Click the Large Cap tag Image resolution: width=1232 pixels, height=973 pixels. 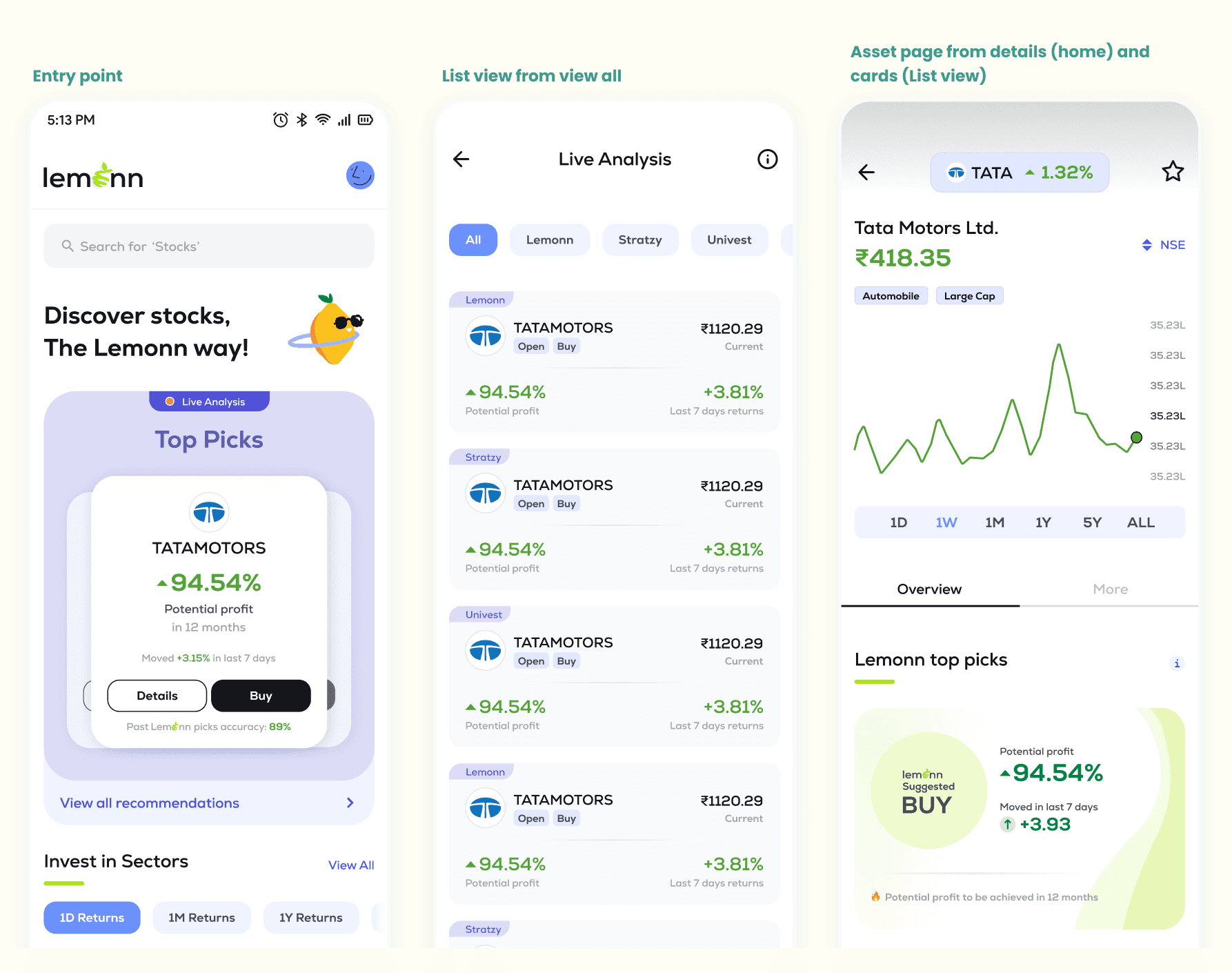(x=969, y=295)
